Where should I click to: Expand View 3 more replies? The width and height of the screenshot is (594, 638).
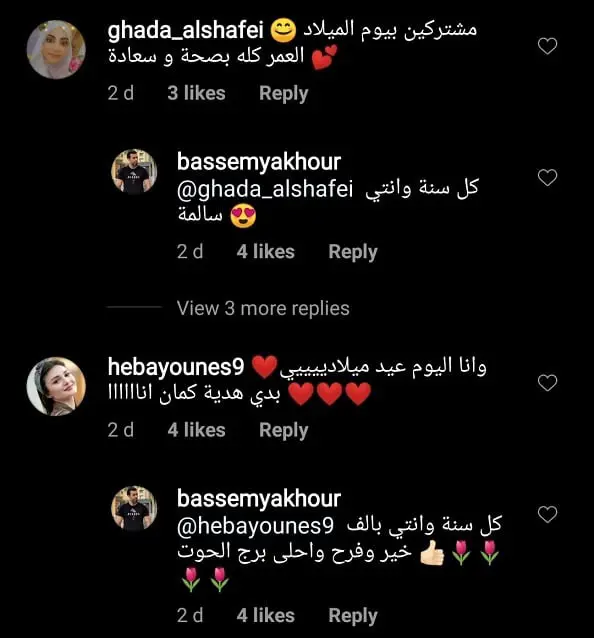(263, 308)
